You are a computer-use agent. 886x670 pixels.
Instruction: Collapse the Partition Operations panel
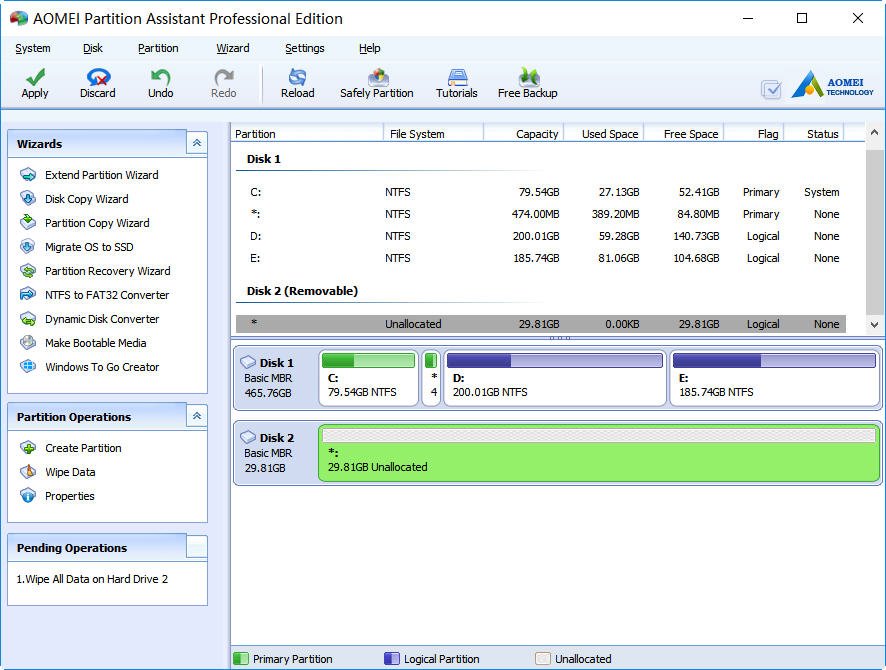pos(197,417)
